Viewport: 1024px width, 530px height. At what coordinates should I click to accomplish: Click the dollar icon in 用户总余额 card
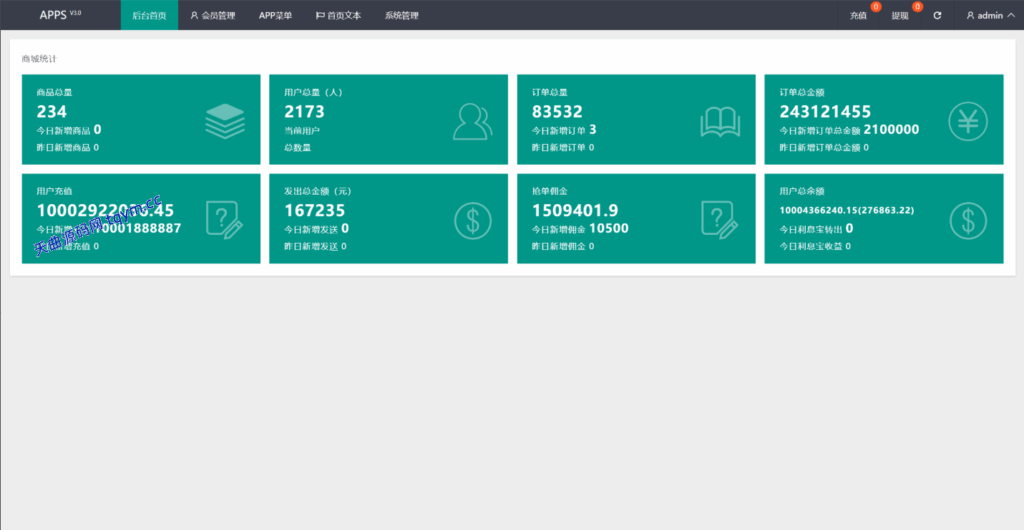tap(968, 220)
